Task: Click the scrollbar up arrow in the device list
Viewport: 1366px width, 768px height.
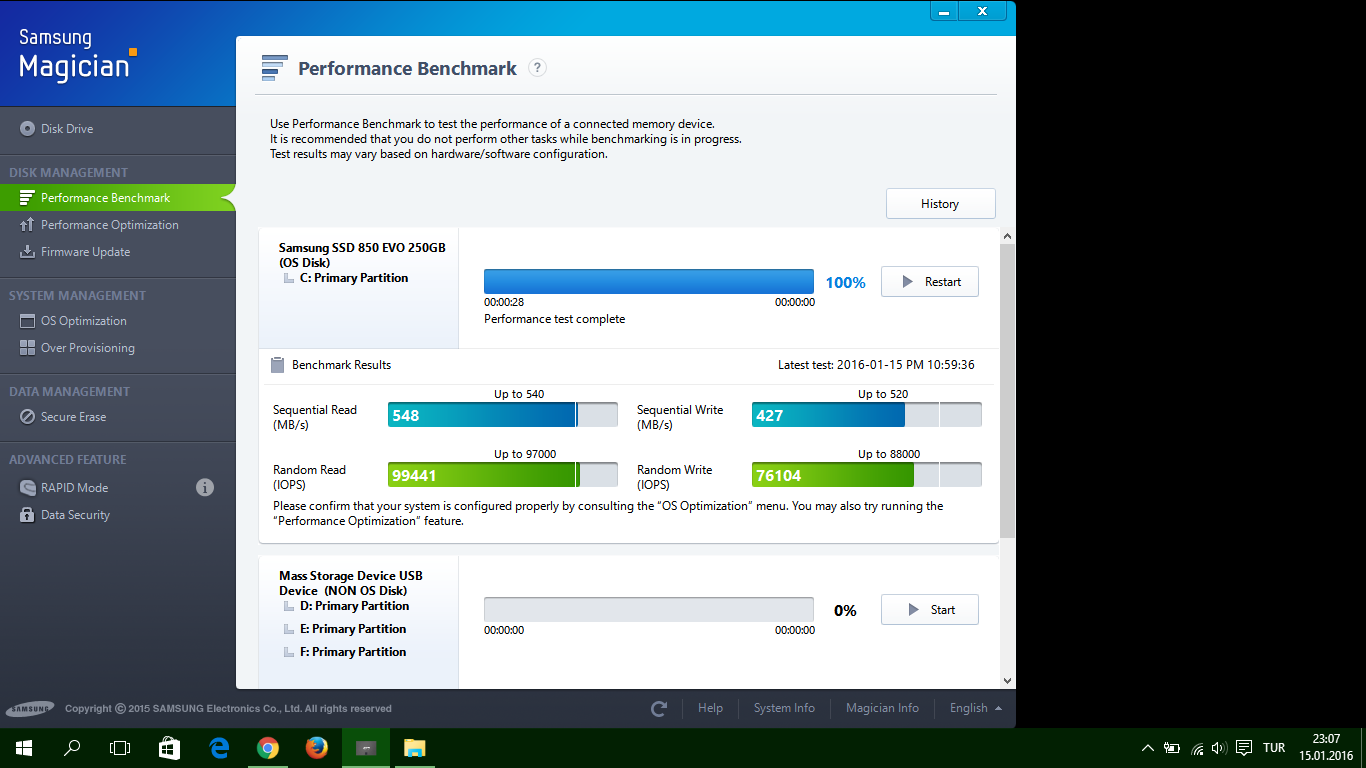Action: coord(1007,236)
